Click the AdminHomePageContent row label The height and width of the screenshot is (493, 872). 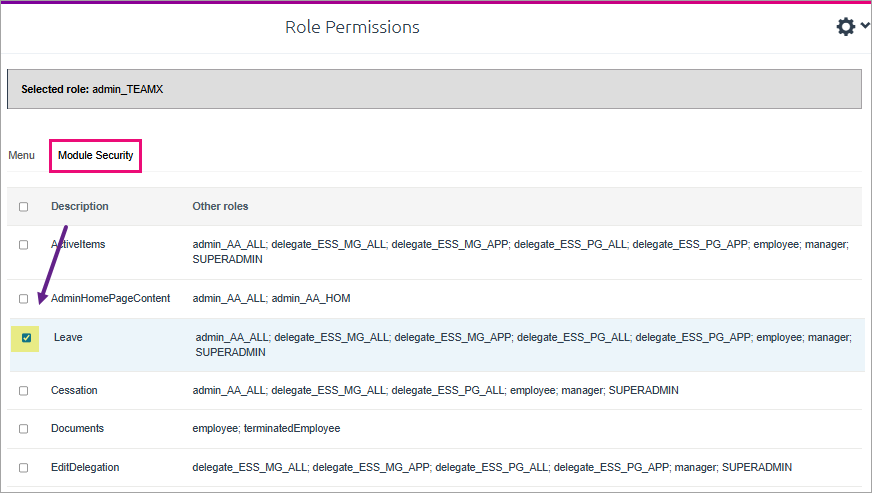pos(110,299)
